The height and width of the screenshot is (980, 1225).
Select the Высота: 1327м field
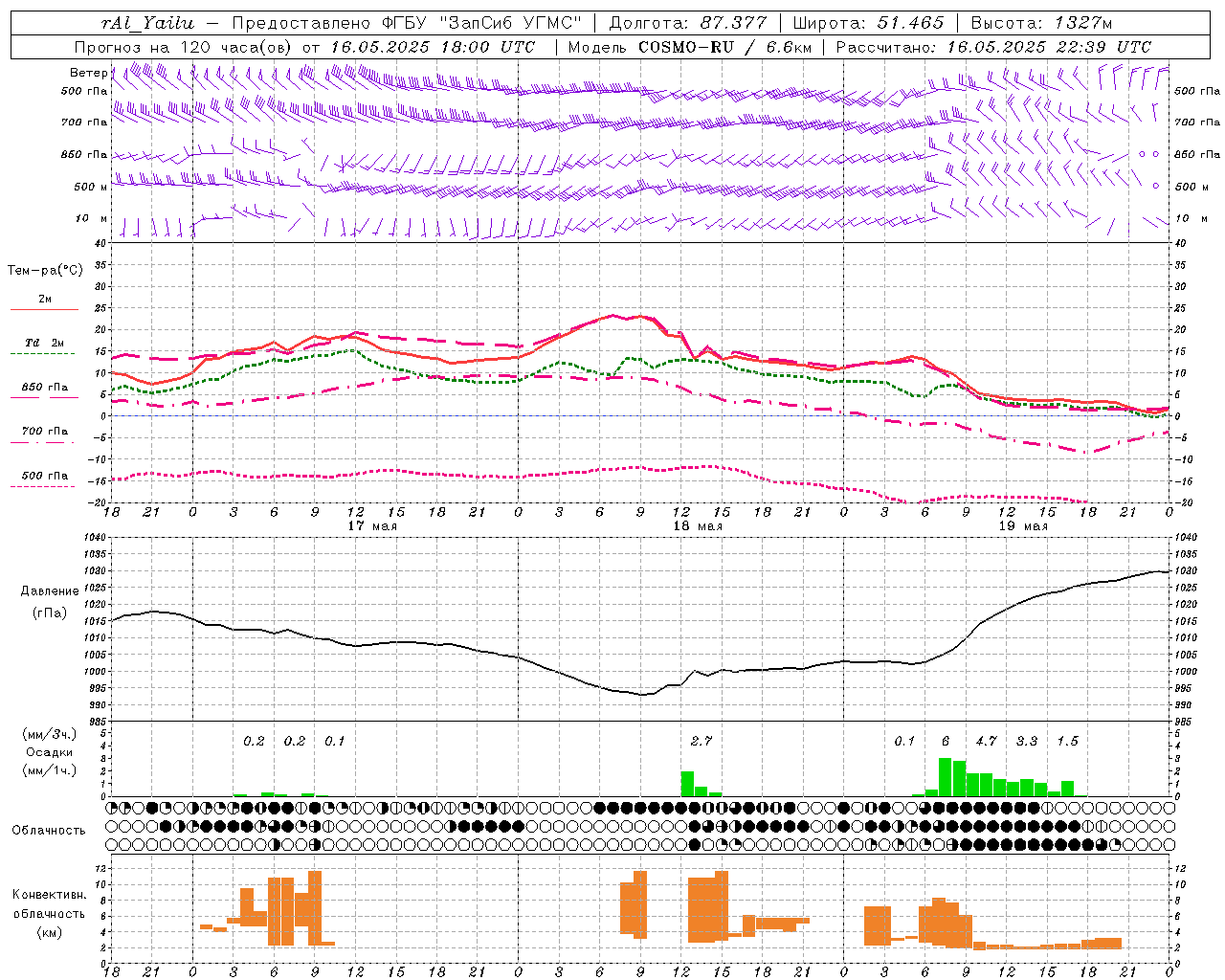1041,23
